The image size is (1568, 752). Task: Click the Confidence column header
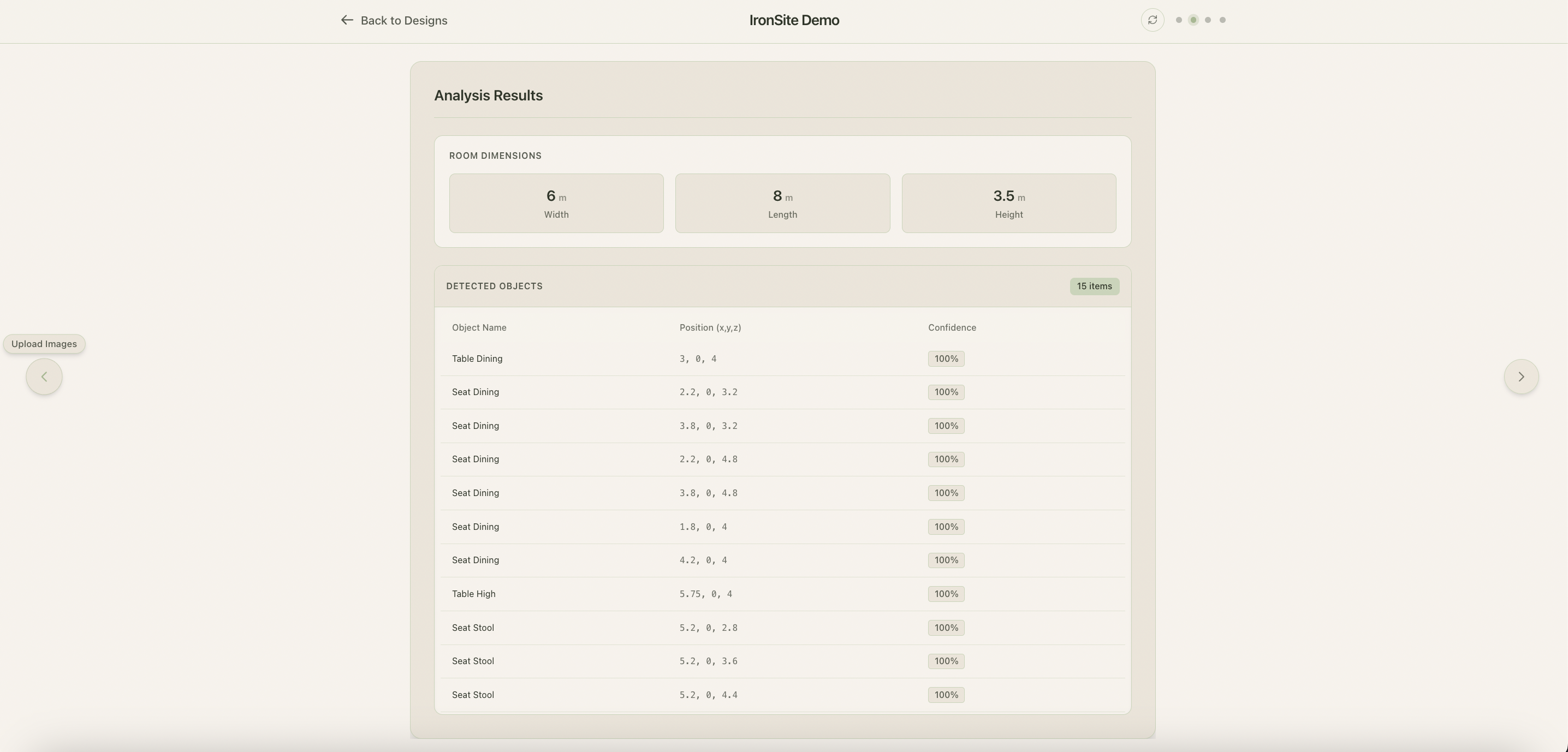(952, 327)
